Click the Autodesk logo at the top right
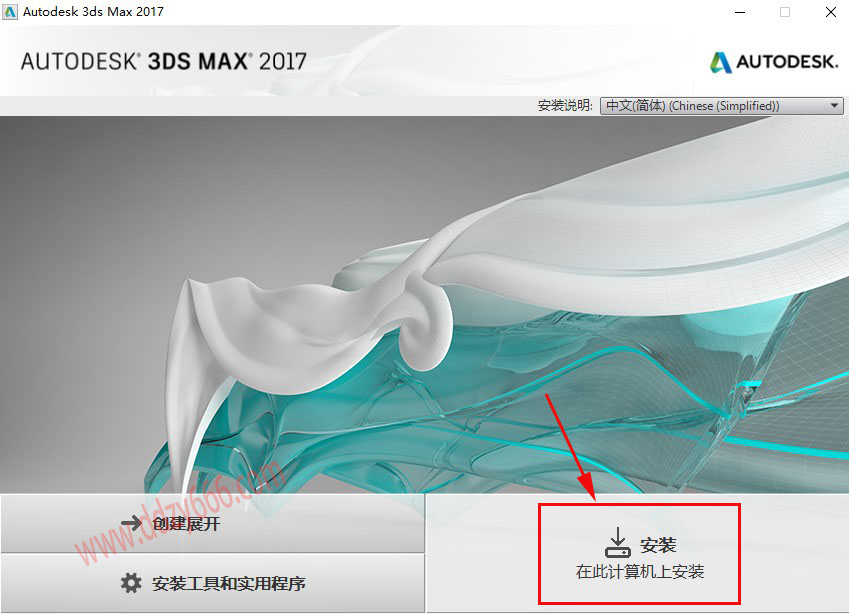This screenshot has width=849, height=614. [774, 62]
